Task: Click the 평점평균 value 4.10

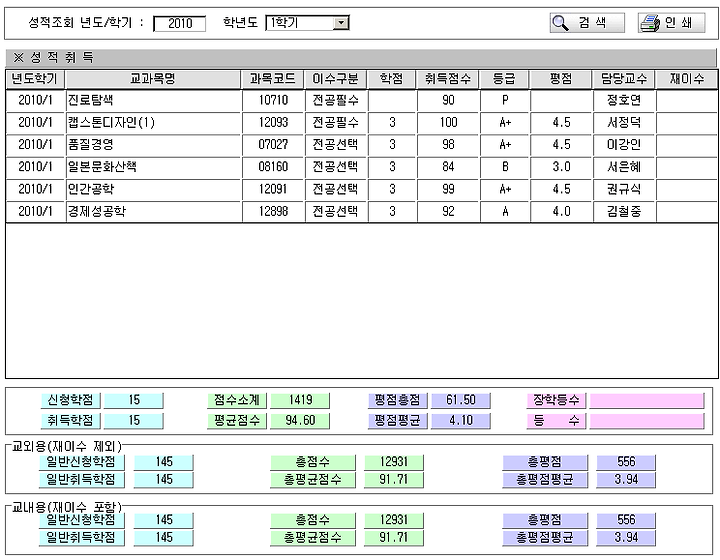Action: click(x=461, y=420)
